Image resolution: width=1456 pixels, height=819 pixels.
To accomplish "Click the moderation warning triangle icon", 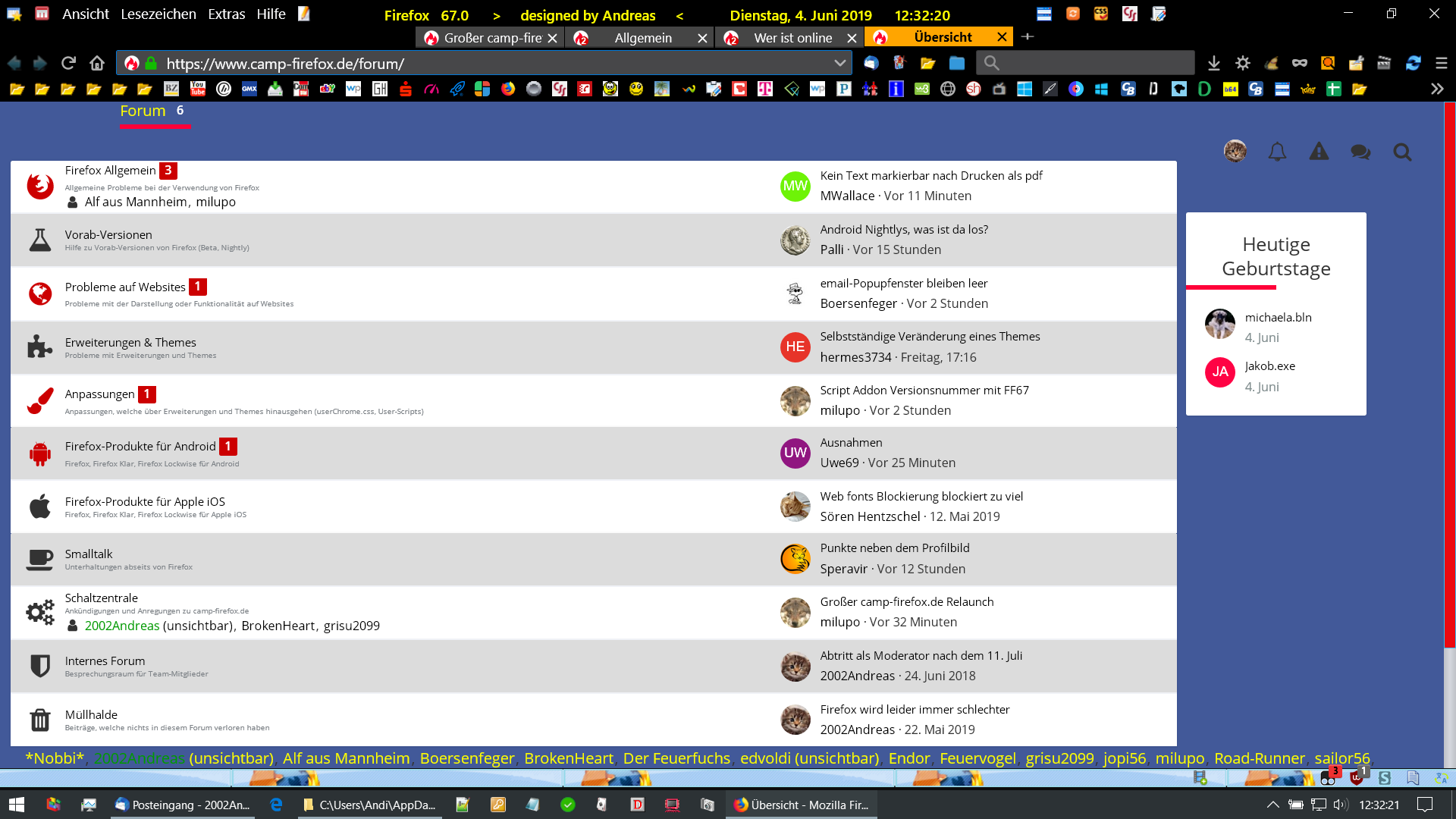I will coord(1319,152).
